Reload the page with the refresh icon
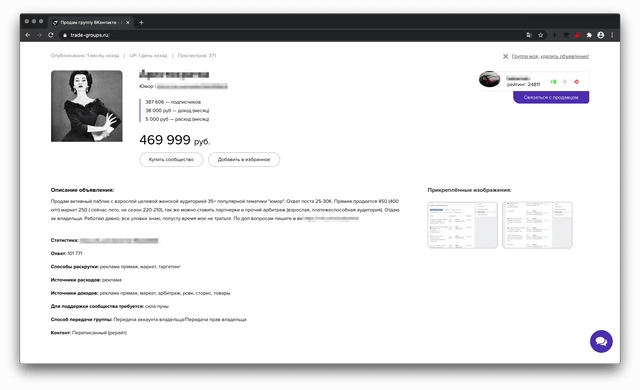The height and width of the screenshot is (390, 640). (51, 35)
